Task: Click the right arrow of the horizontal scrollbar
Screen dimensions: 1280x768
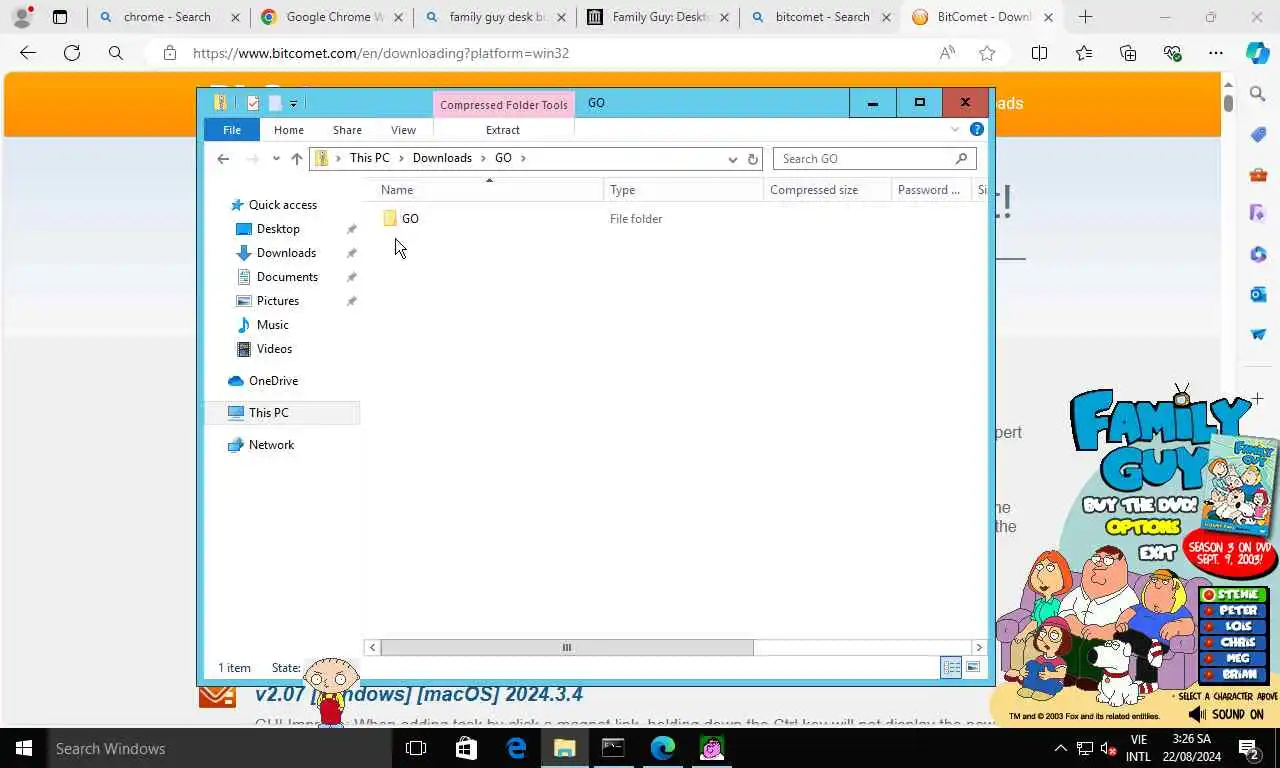Action: (x=979, y=647)
